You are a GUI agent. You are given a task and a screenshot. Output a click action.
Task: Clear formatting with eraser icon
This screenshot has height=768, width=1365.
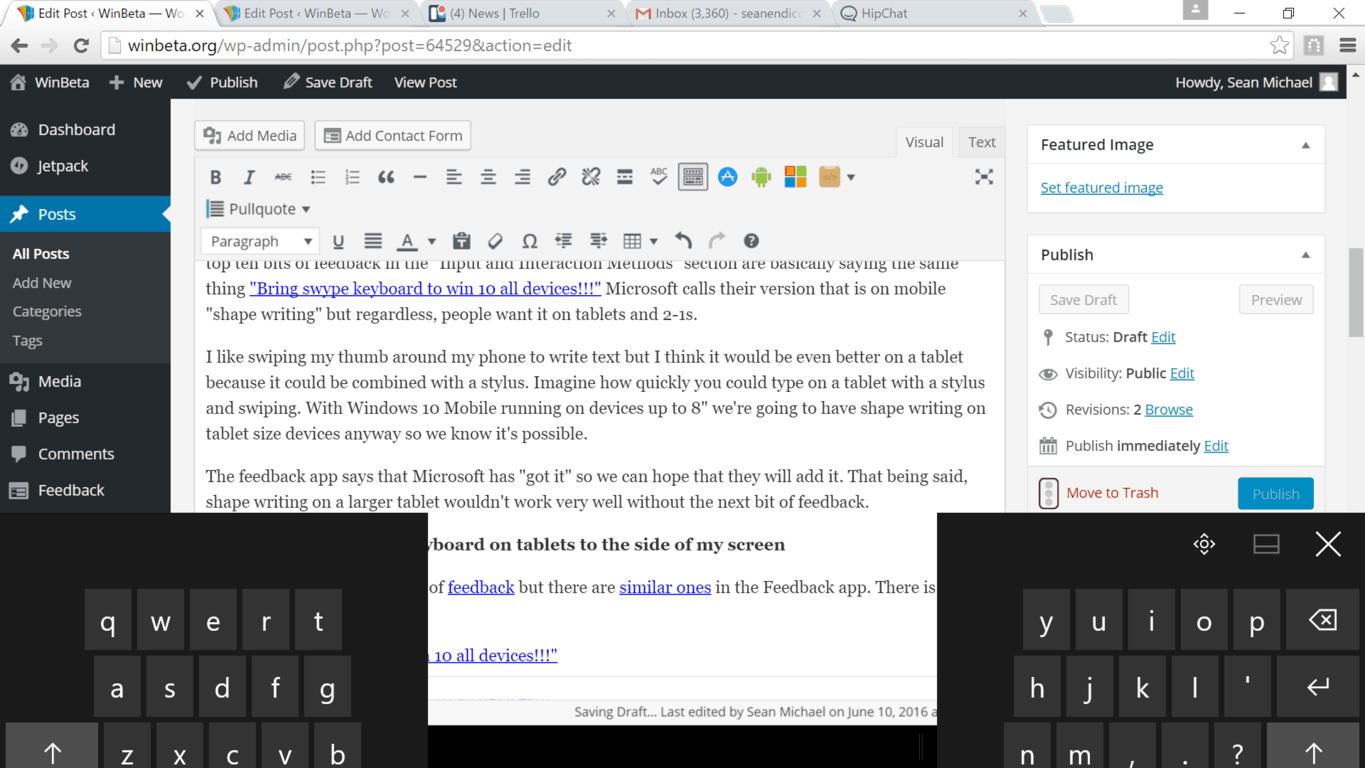pos(495,241)
